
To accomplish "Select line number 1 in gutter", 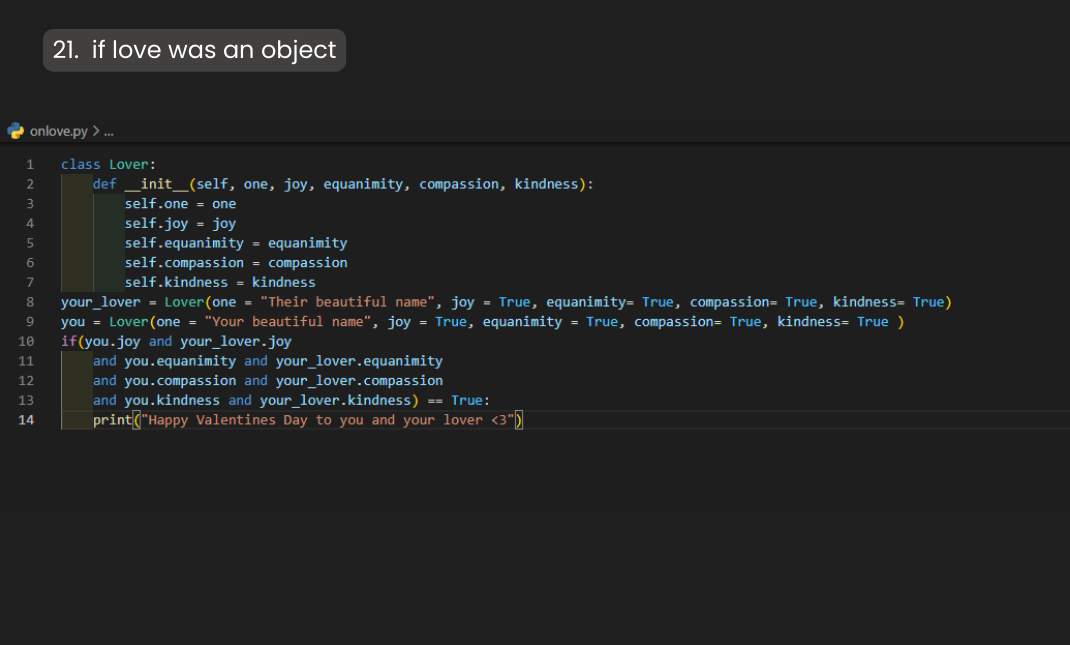I will [x=30, y=164].
